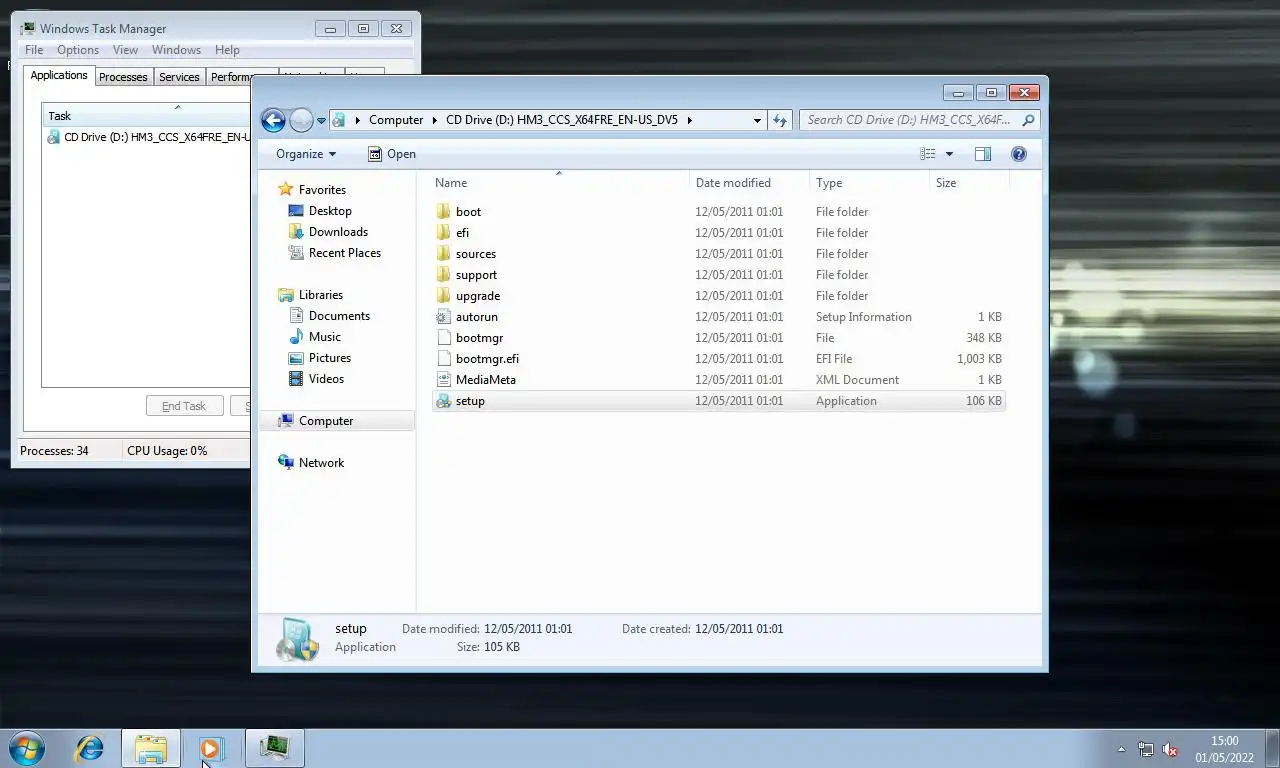Image resolution: width=1280 pixels, height=768 pixels.
Task: Open the Documents library
Action: point(339,316)
